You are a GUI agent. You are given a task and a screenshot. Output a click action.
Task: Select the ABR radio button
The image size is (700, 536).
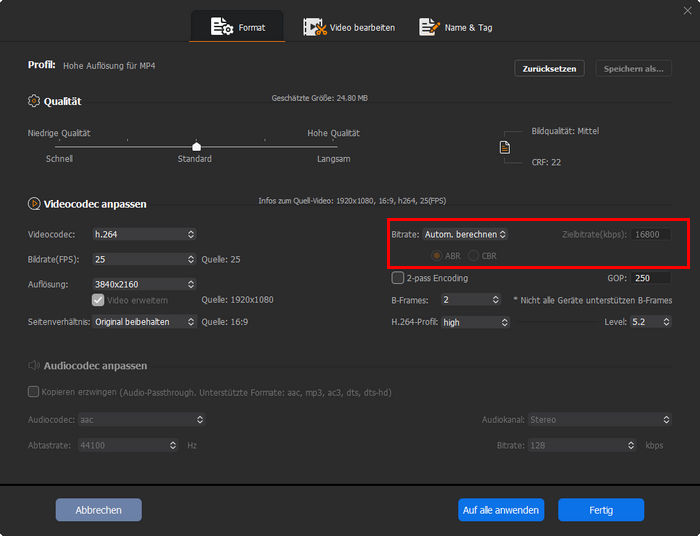pyautogui.click(x=436, y=256)
